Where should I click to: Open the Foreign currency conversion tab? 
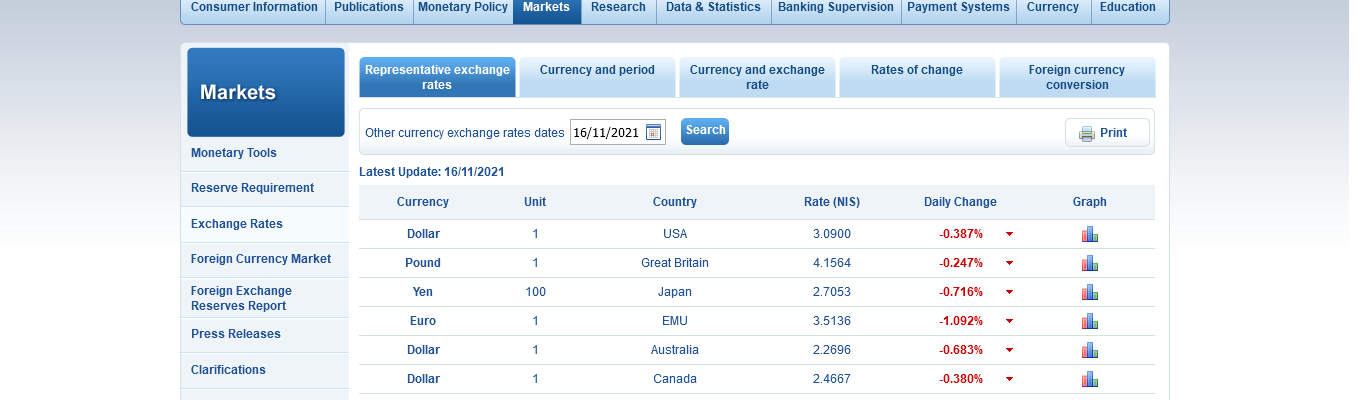click(1077, 77)
